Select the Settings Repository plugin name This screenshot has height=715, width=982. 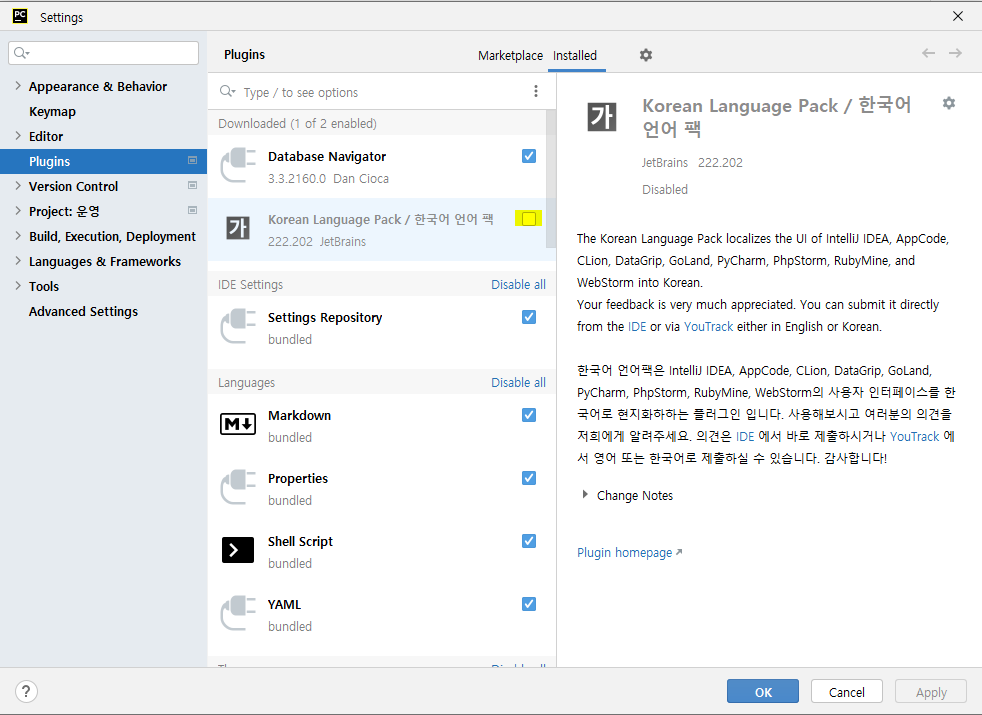[x=325, y=317]
